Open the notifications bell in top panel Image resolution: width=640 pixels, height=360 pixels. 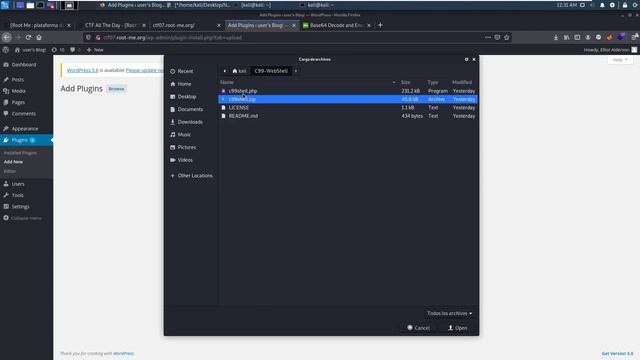point(602,5)
